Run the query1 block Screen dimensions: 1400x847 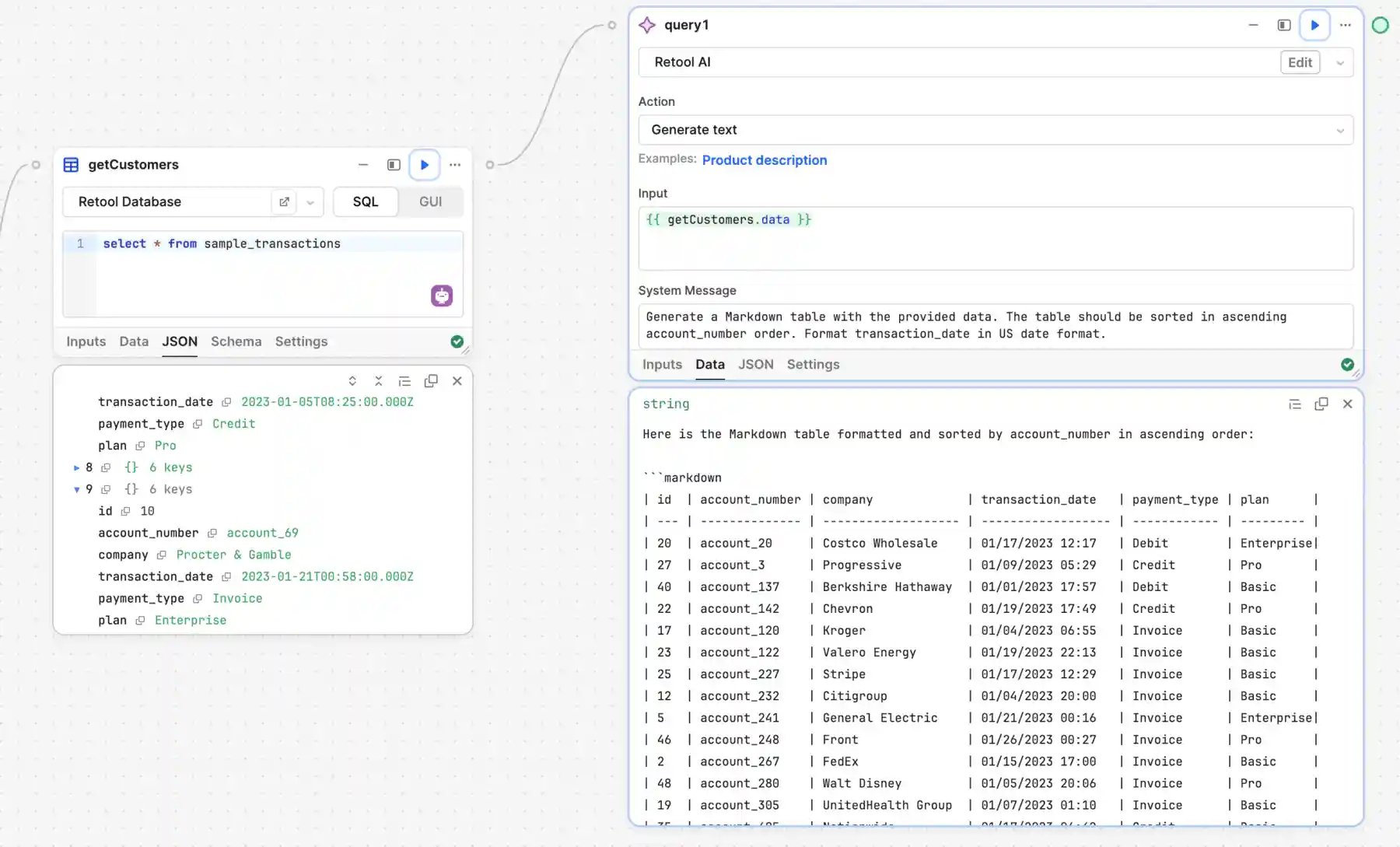coord(1314,25)
